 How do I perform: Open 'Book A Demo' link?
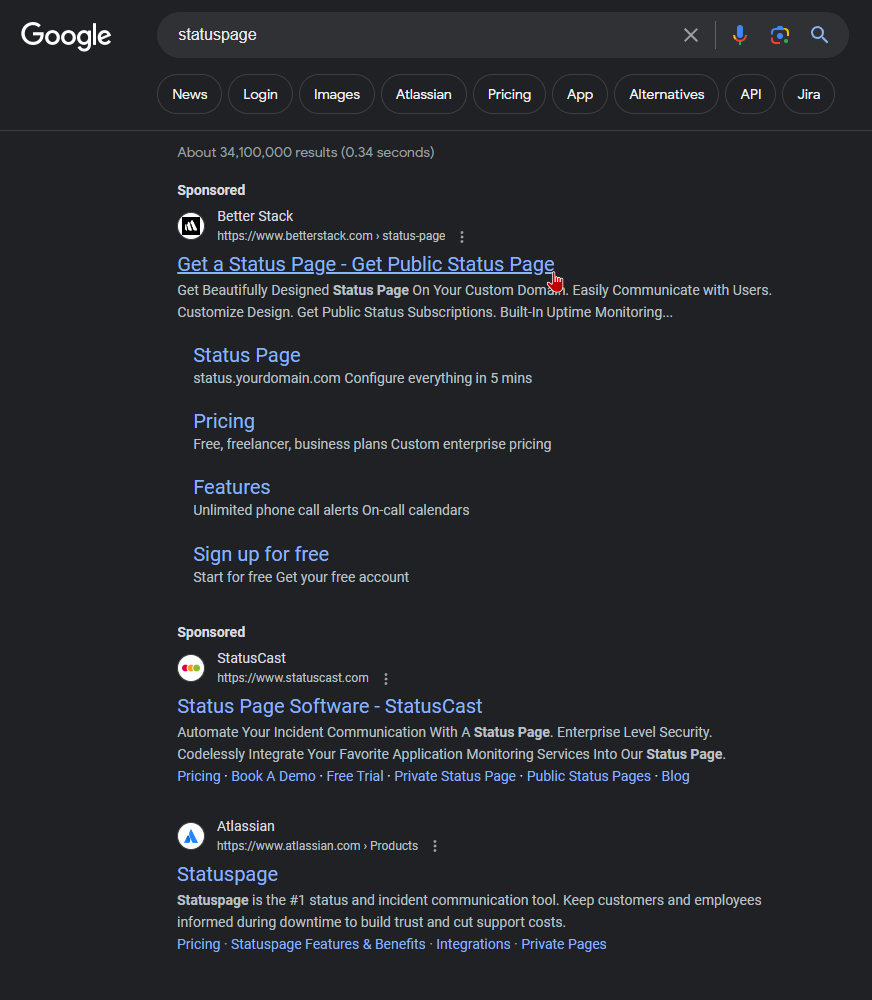click(x=273, y=776)
